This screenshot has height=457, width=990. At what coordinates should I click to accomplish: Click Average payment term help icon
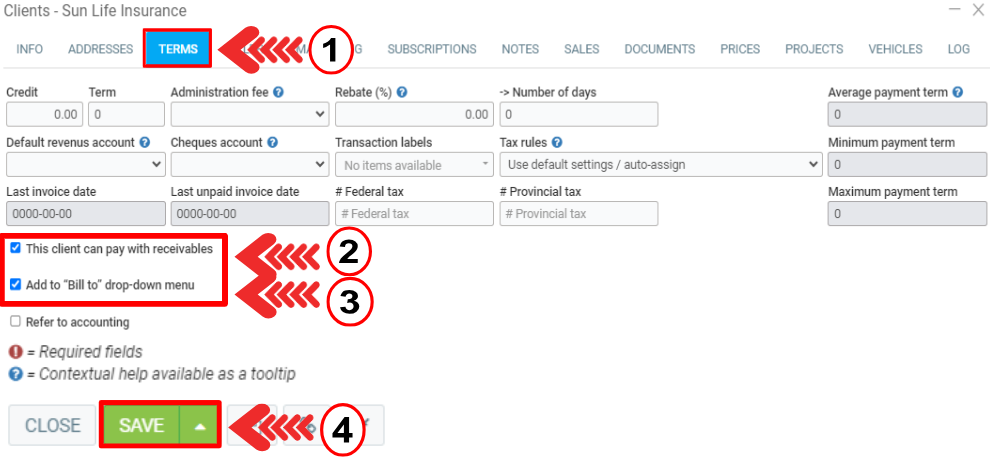tap(958, 92)
